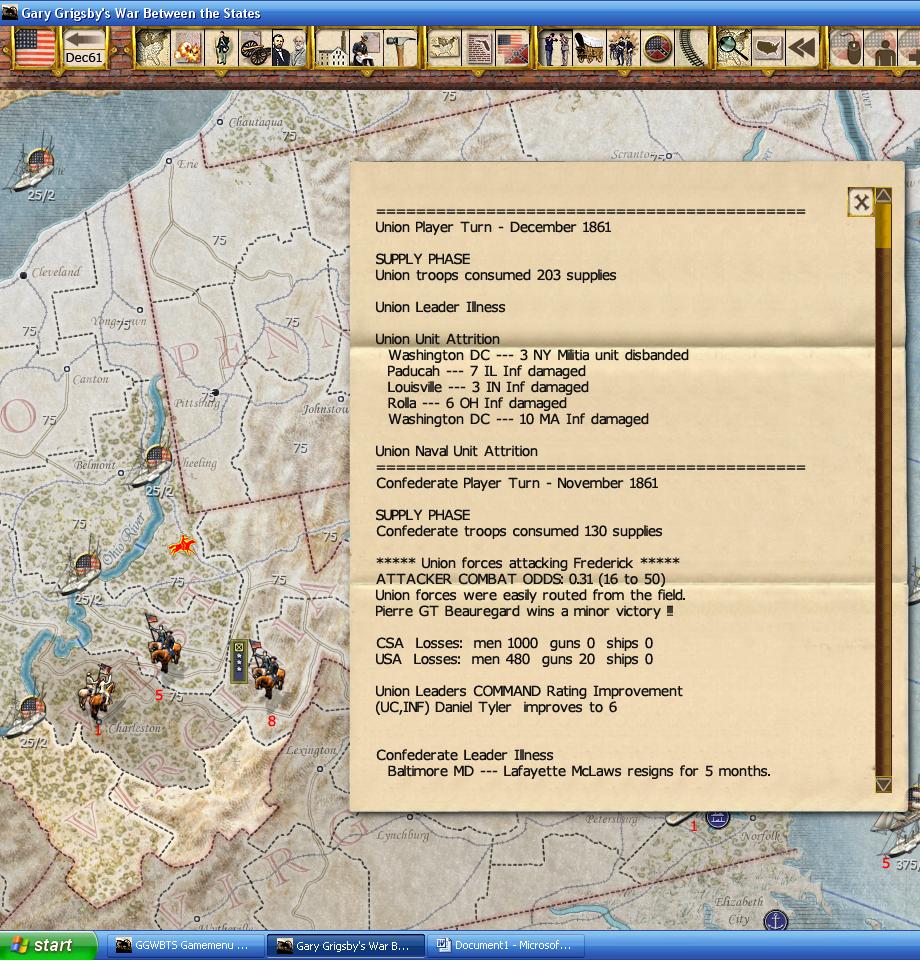Click the magnifying glass map zoom icon
The width and height of the screenshot is (920, 964).
734,47
